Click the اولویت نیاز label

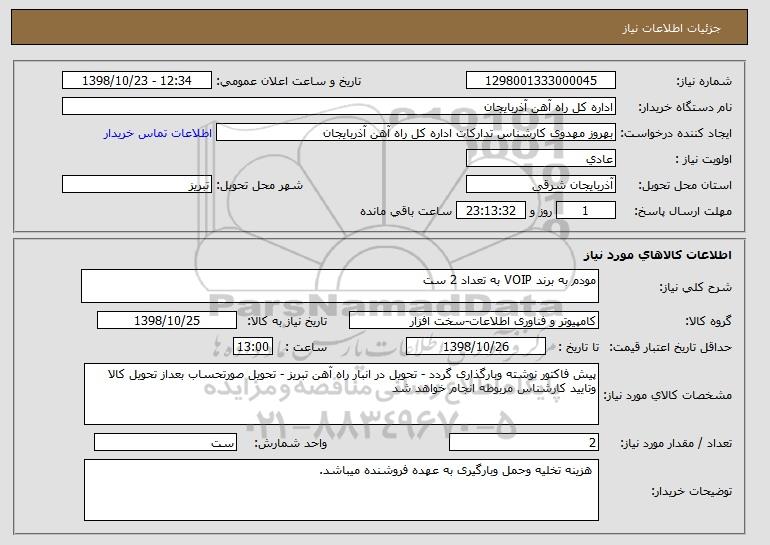704,159
